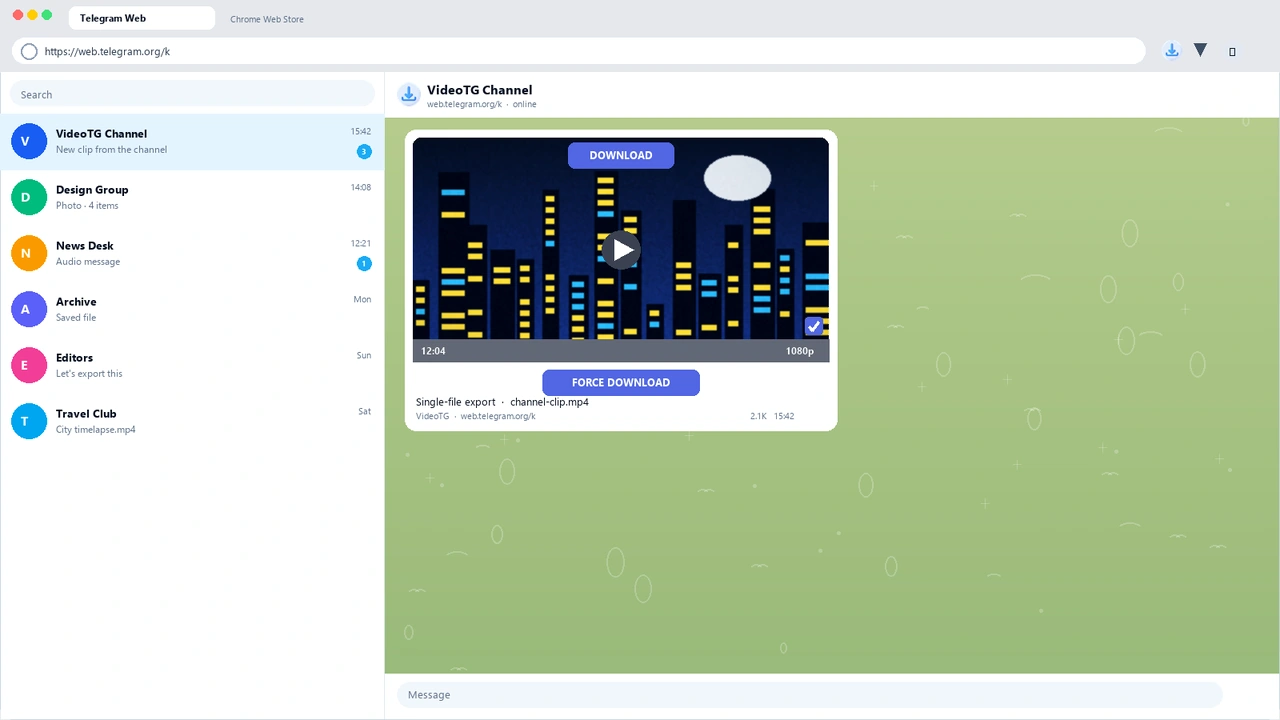Click the purple A avatar

29,309
